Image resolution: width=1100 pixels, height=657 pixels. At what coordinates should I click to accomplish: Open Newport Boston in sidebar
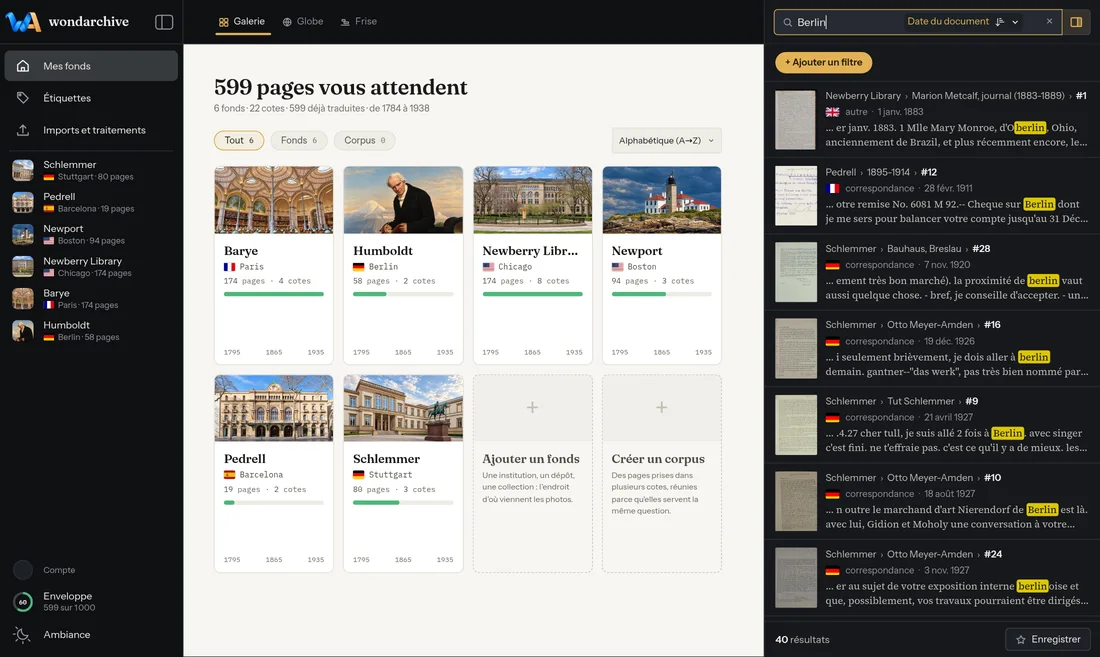click(91, 234)
